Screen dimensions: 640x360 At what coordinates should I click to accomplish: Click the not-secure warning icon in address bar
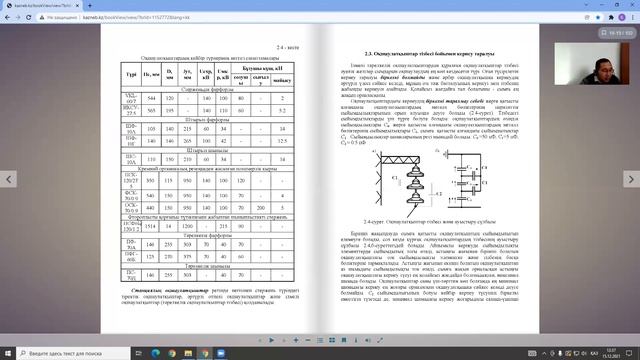[42, 18]
